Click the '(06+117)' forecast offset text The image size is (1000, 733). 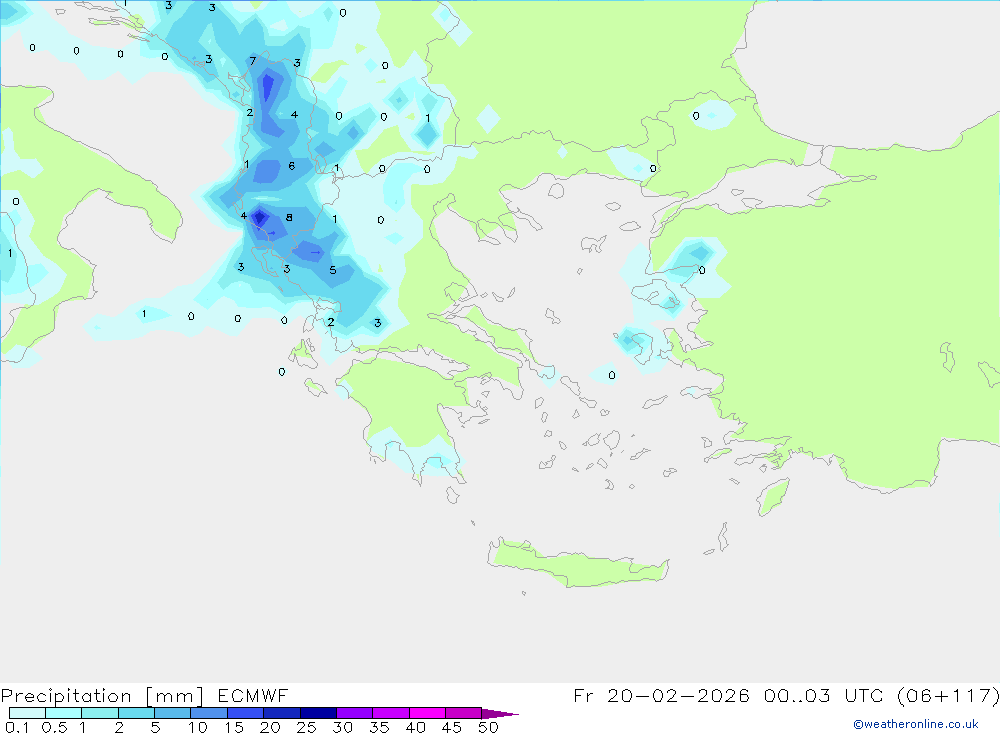[x=948, y=695]
